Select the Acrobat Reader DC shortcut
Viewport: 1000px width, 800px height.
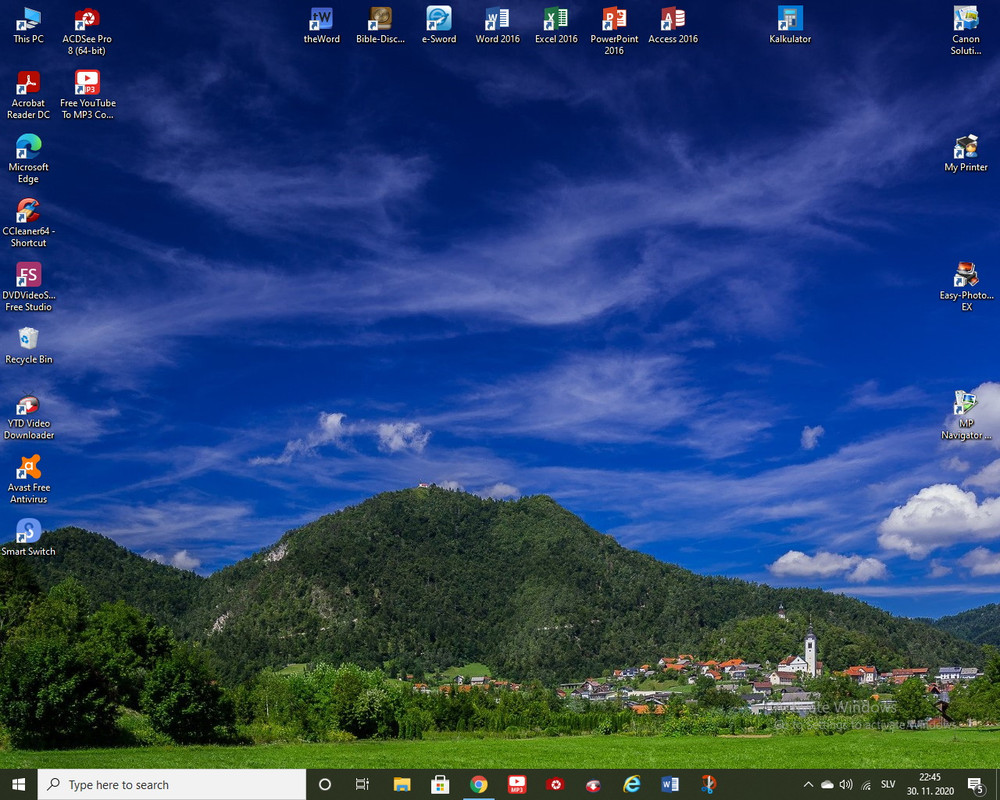point(28,96)
